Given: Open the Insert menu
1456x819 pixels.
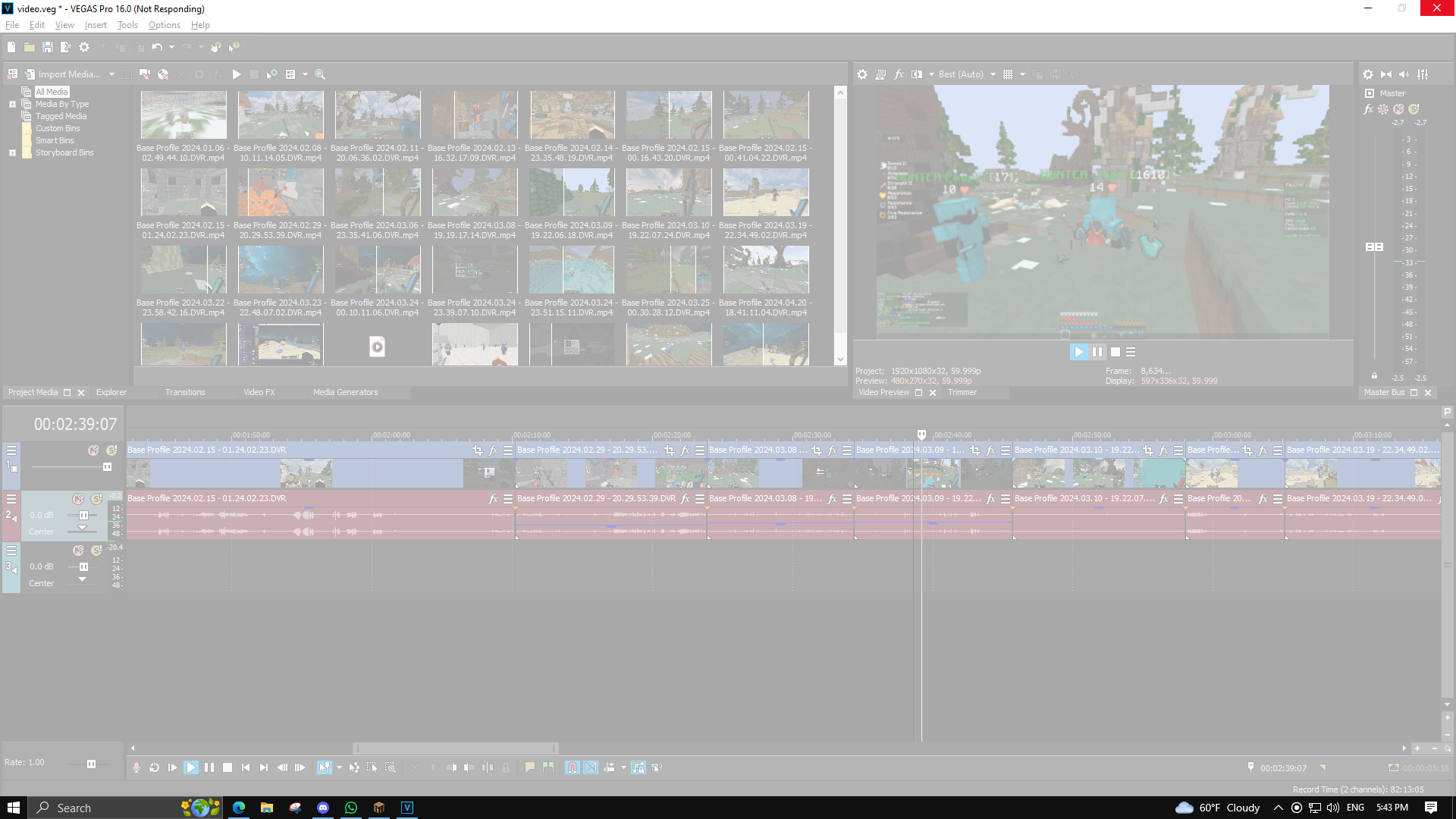Looking at the screenshot, I should [x=96, y=25].
